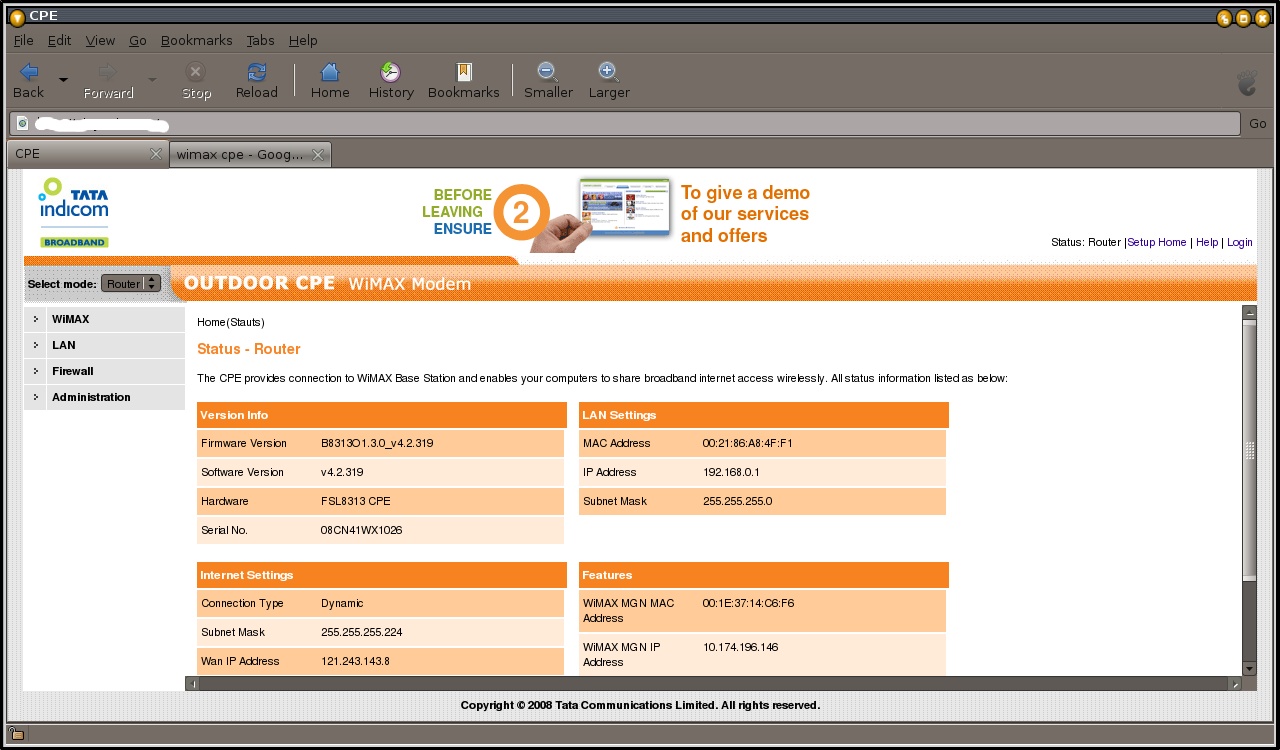Click the vertical scrollbar down arrow
Image resolution: width=1280 pixels, height=750 pixels.
1249,668
